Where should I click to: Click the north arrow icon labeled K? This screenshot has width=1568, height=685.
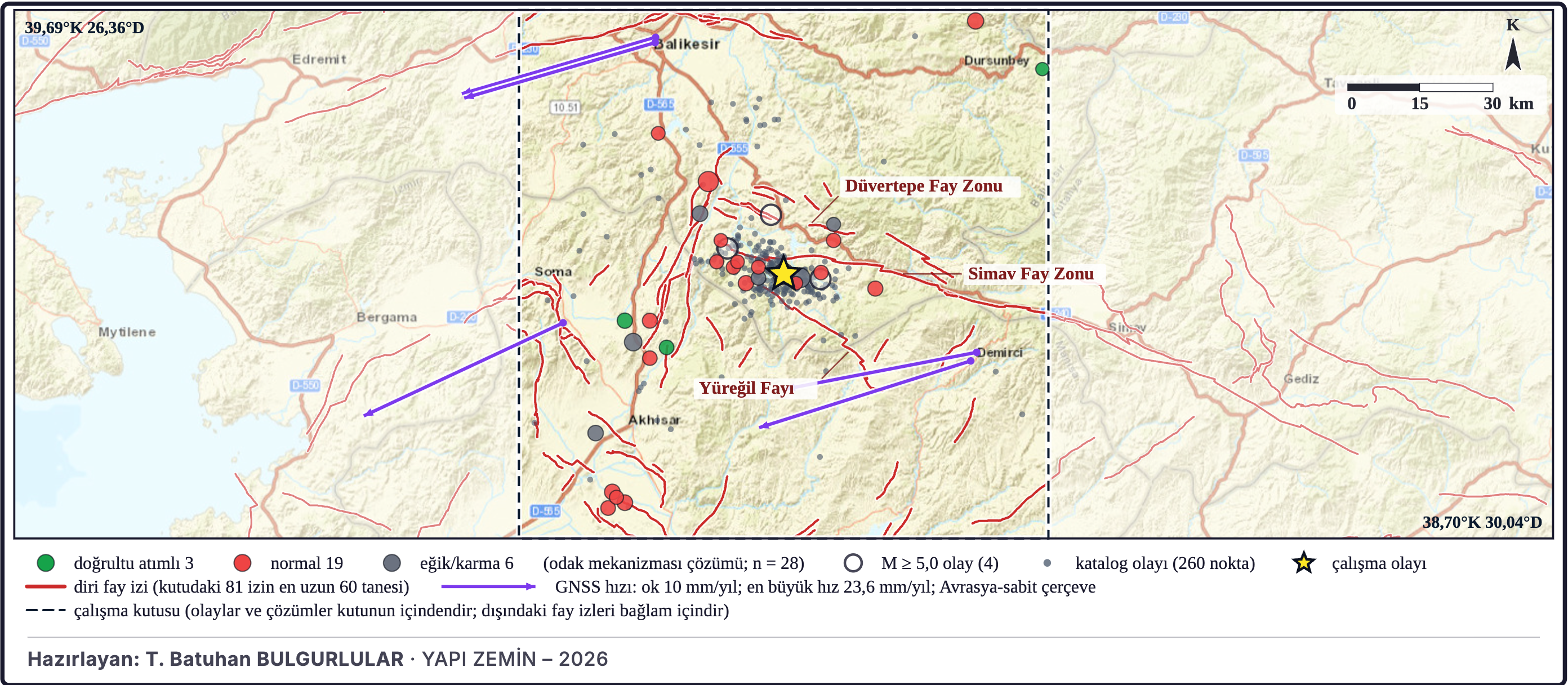point(1513,46)
